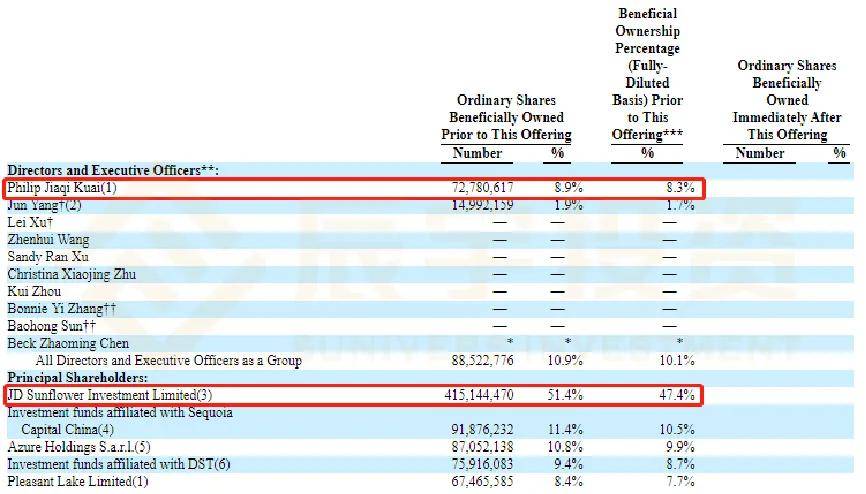Image resolution: width=866 pixels, height=494 pixels.
Task: Click the Directors and Executive Officers heading
Action: coord(113,170)
